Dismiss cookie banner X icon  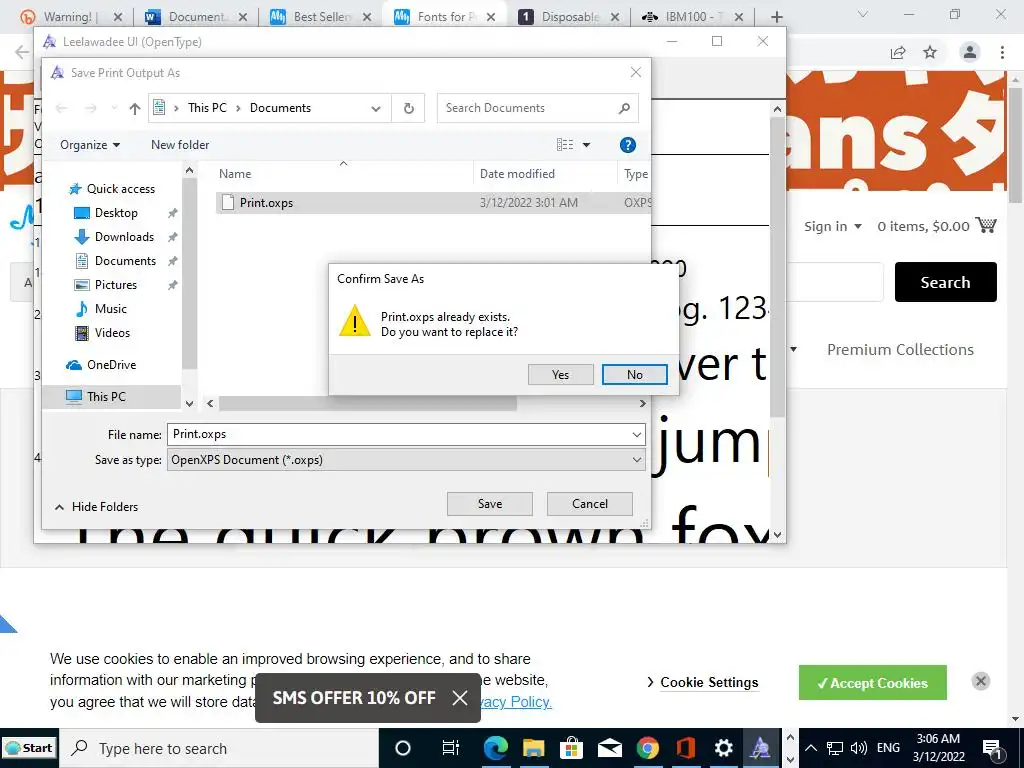[x=980, y=681]
